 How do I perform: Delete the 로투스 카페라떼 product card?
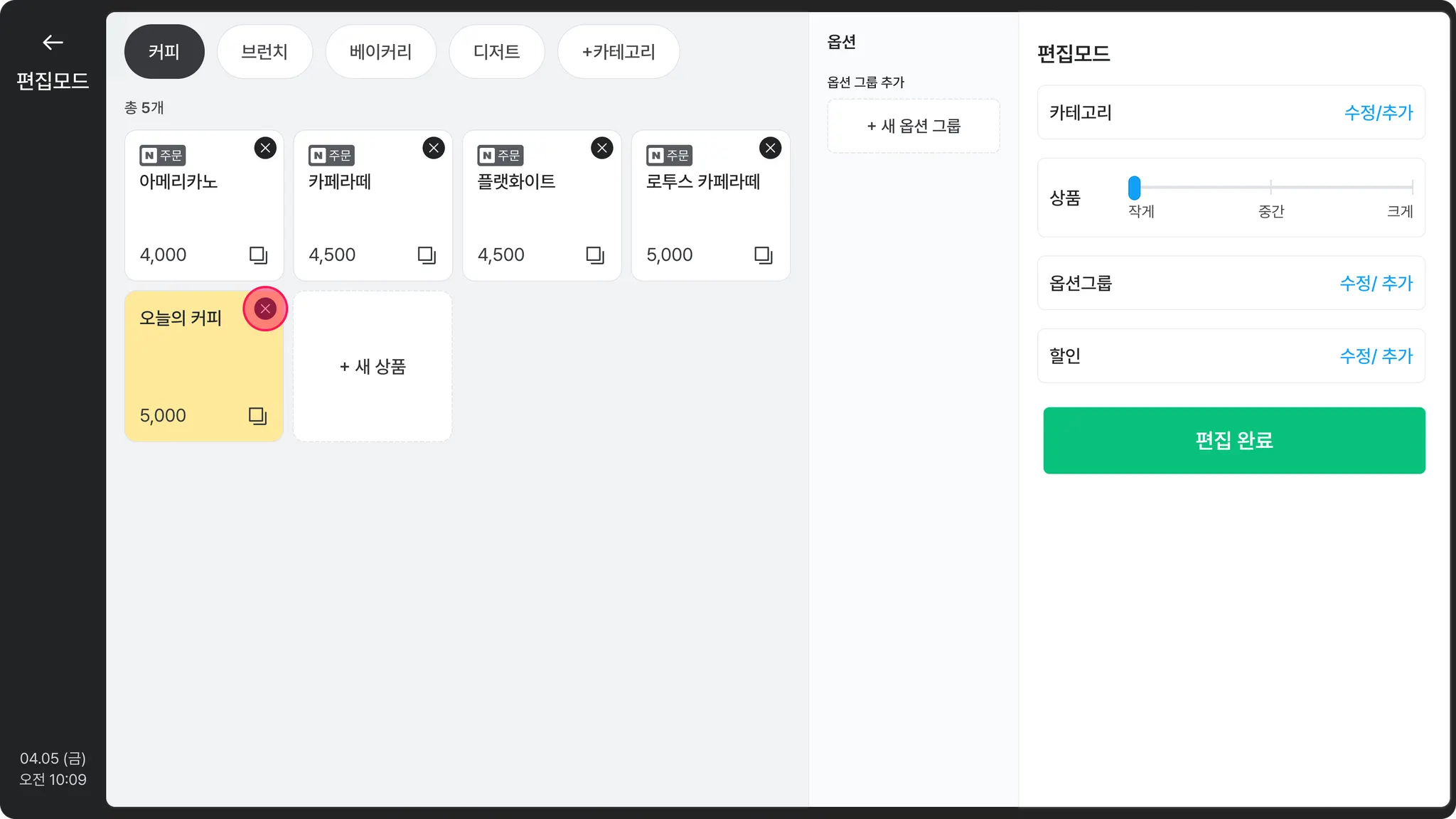pos(770,148)
